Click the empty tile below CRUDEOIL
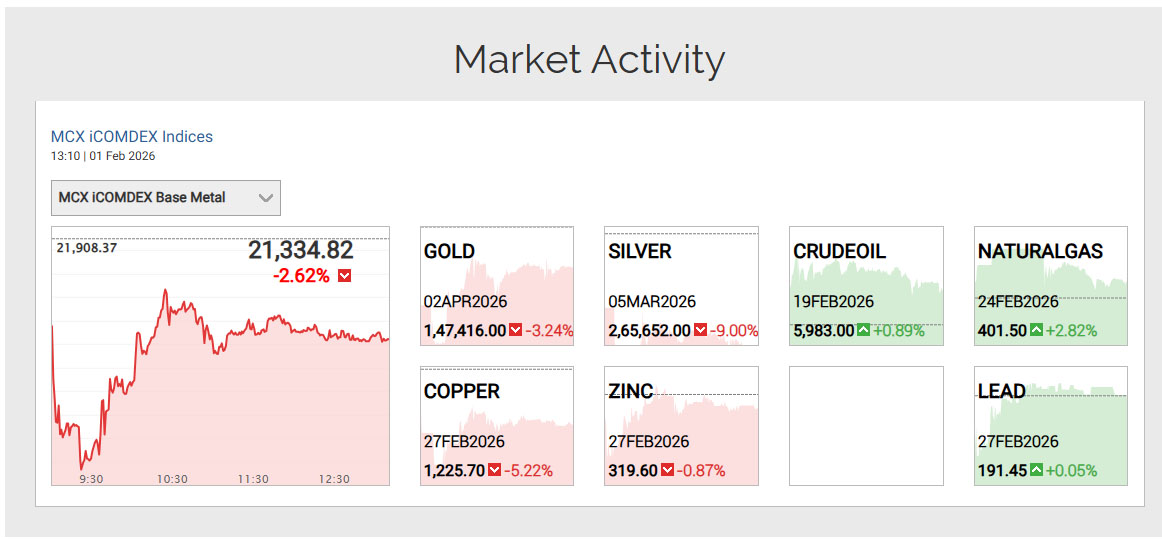The width and height of the screenshot is (1162, 539). tap(866, 426)
